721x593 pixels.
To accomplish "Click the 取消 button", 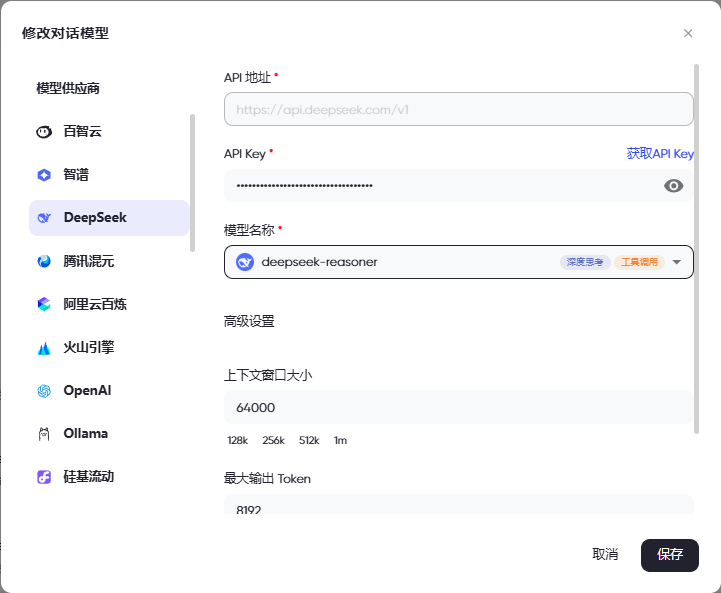I will click(x=605, y=554).
